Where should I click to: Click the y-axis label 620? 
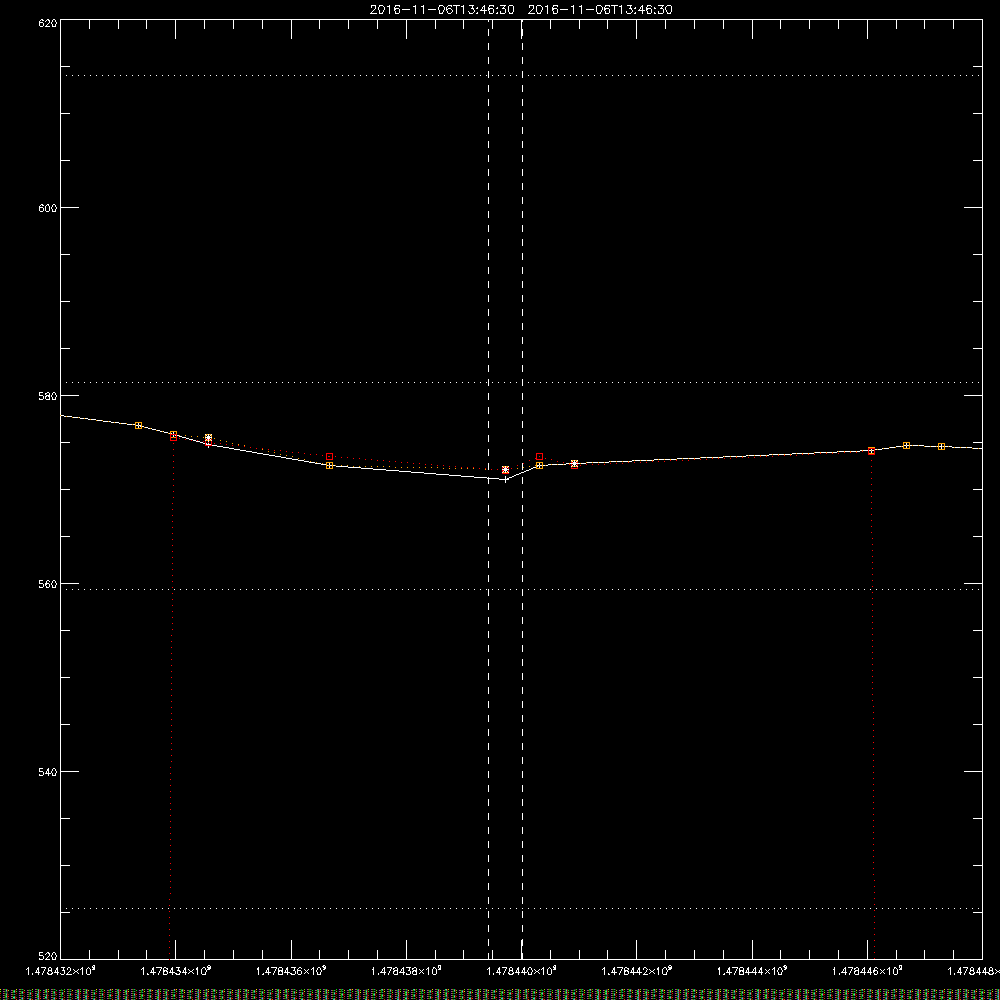(48, 24)
